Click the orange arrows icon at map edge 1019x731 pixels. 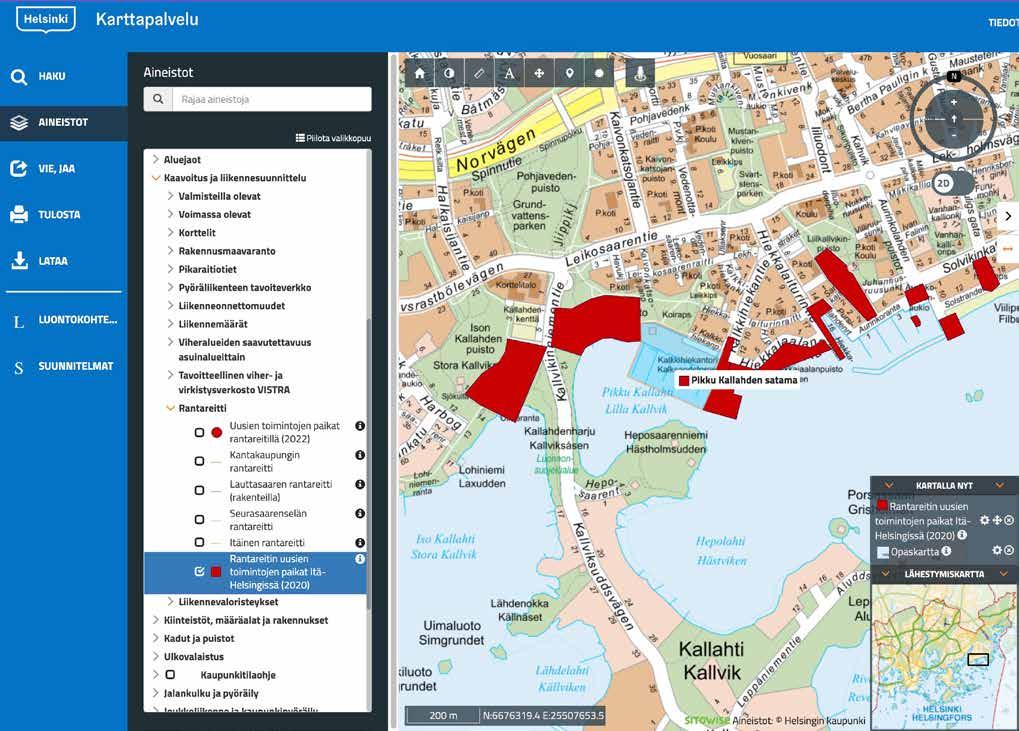(1008, 249)
